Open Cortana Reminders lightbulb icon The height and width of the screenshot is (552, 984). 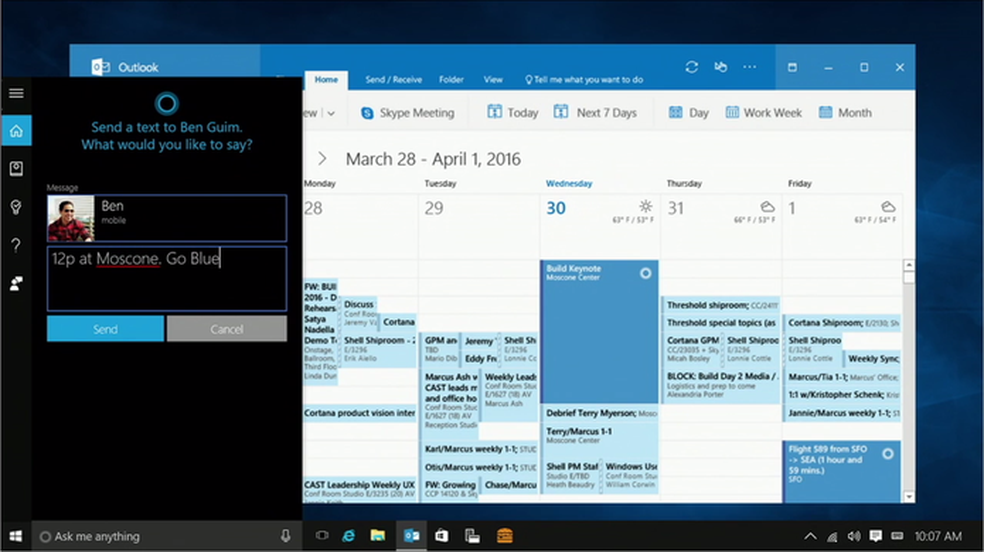(x=16, y=207)
